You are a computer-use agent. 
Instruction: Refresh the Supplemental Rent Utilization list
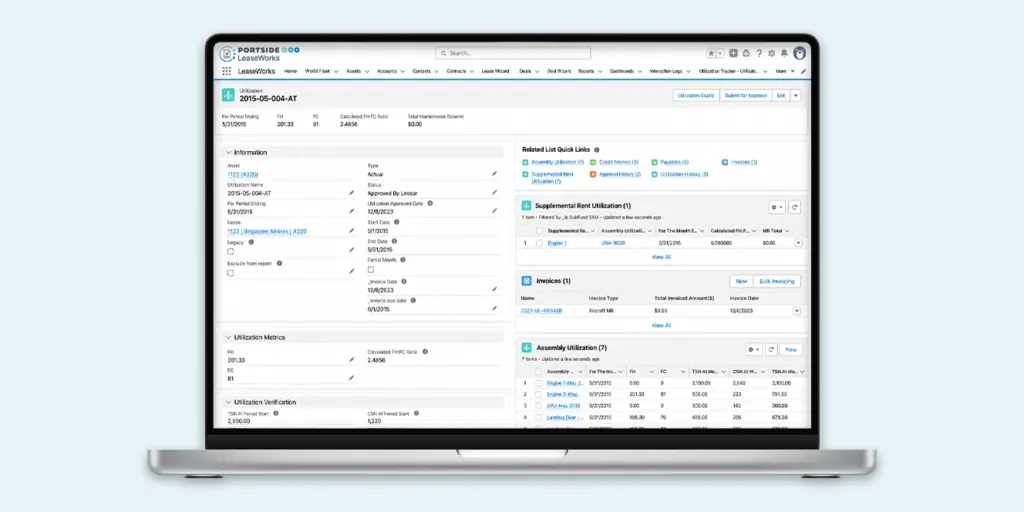click(x=794, y=207)
